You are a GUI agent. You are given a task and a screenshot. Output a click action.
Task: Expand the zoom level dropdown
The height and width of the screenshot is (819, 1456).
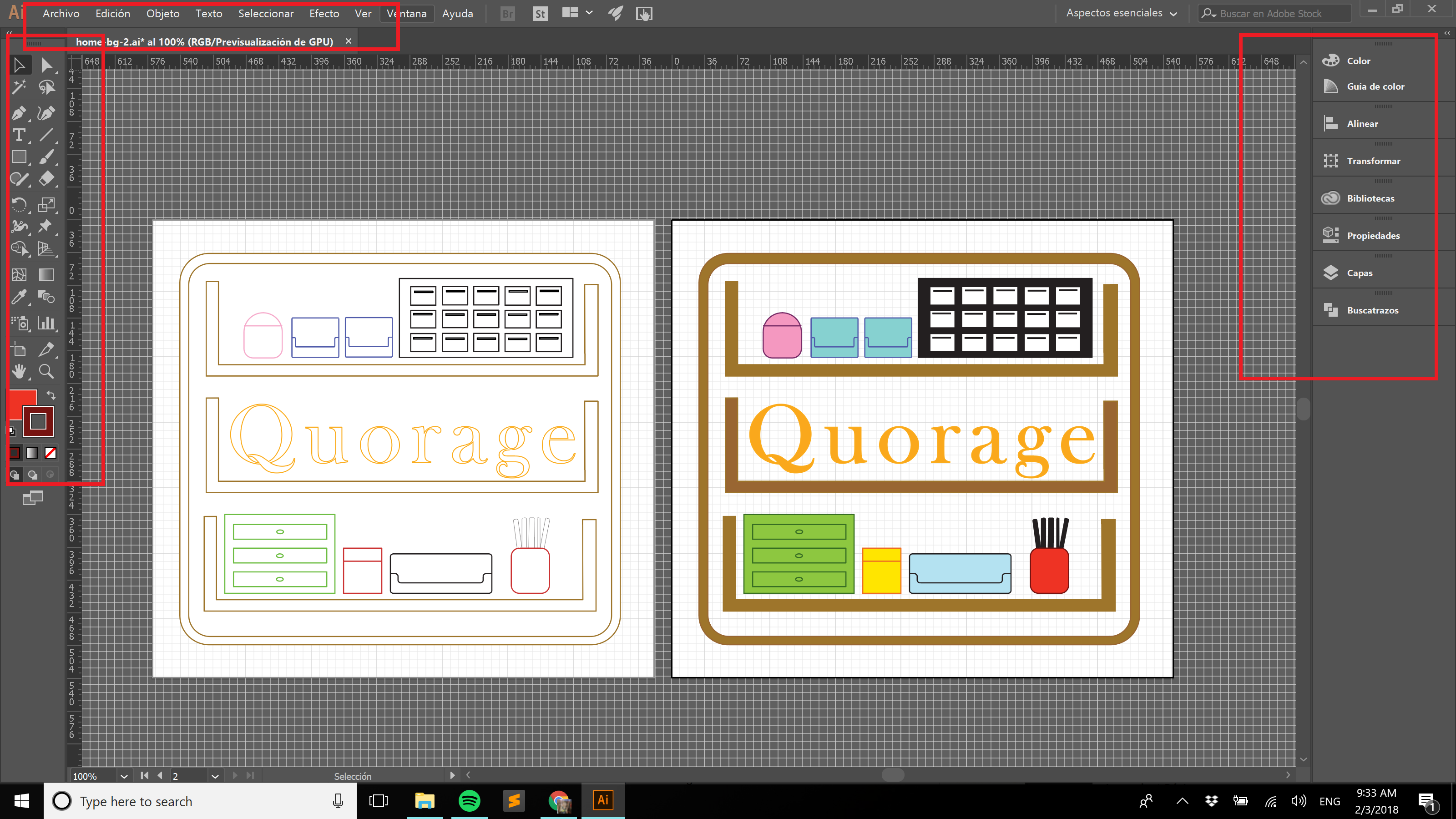(x=124, y=776)
